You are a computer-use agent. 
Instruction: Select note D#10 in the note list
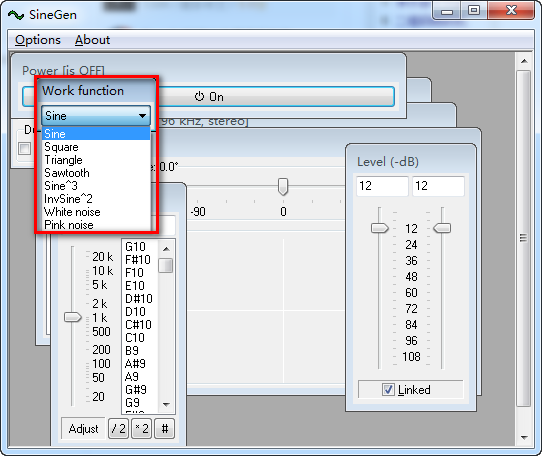140,299
